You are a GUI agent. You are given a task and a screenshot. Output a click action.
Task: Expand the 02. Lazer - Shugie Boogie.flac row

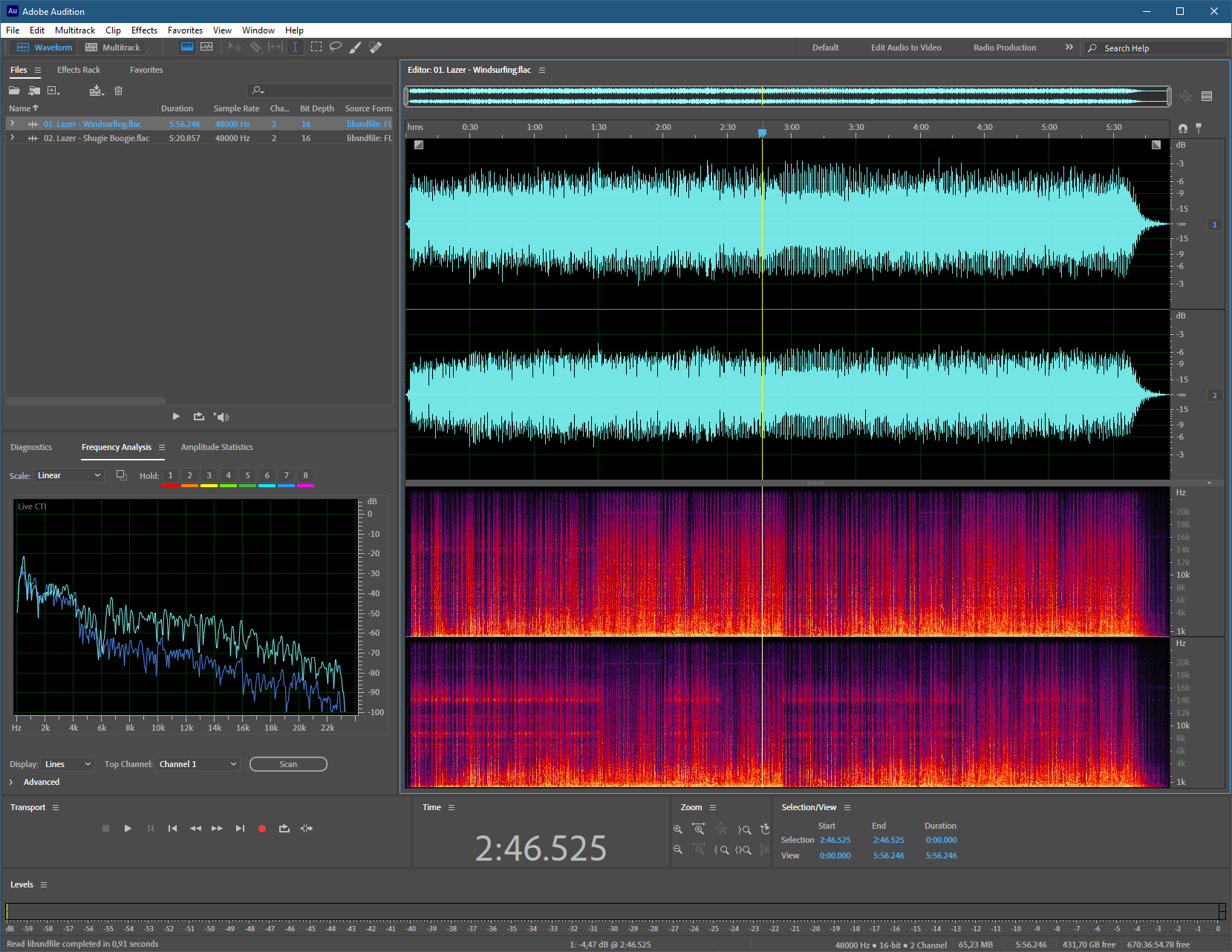point(13,137)
